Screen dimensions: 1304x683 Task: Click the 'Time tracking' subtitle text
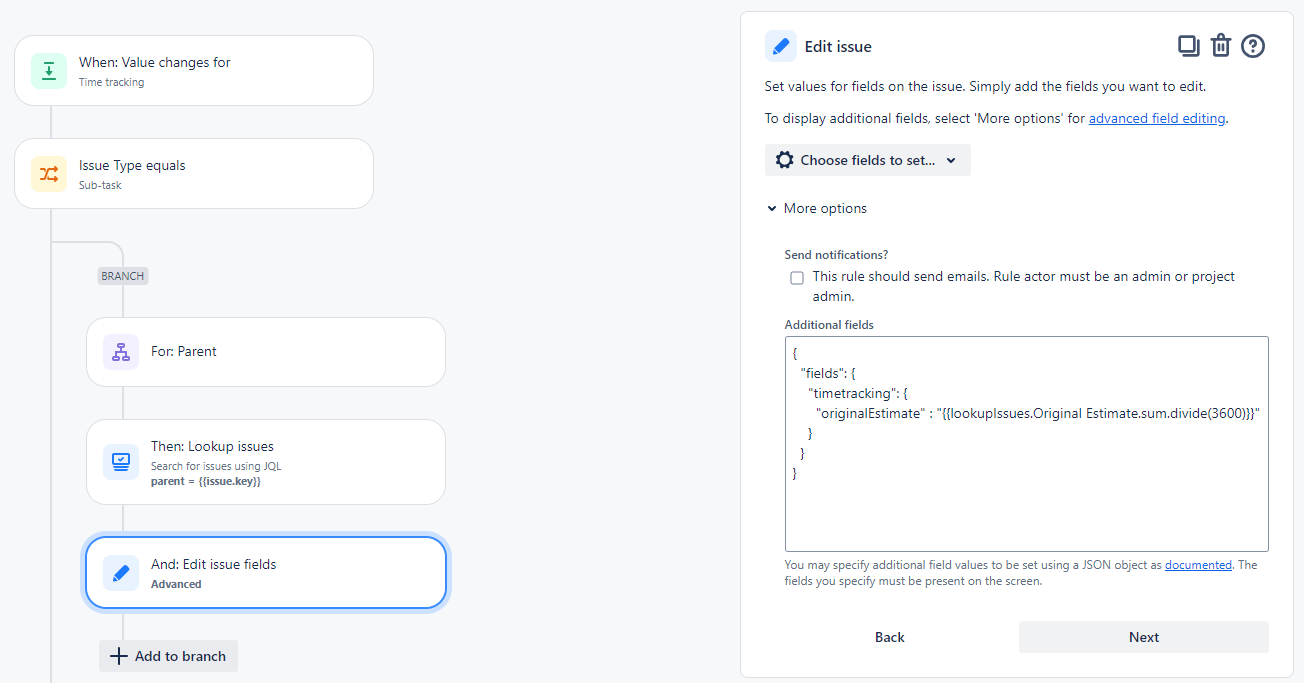click(x=111, y=83)
